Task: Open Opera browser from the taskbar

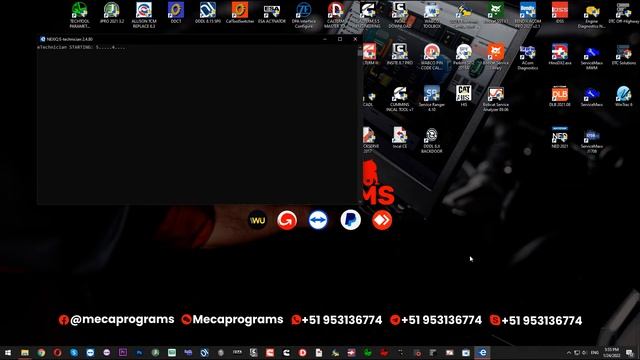Action: click(x=58, y=353)
